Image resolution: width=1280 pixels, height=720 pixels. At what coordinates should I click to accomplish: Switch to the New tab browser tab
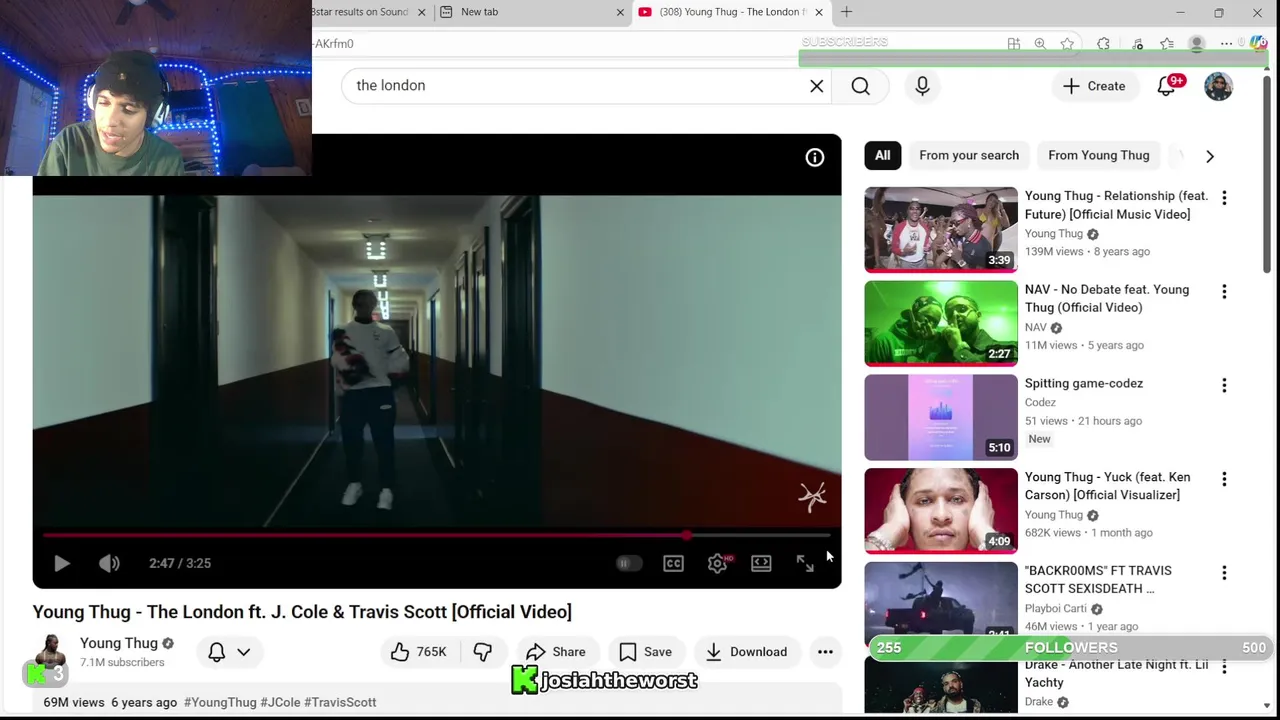click(x=530, y=12)
